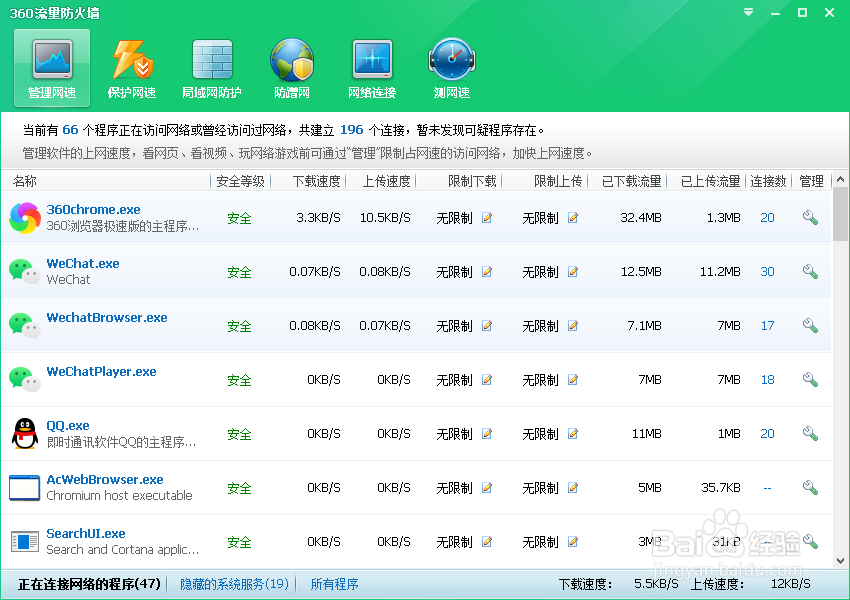850x600 pixels.
Task: Click the 安全 rating for QQ.exe
Action: point(239,434)
